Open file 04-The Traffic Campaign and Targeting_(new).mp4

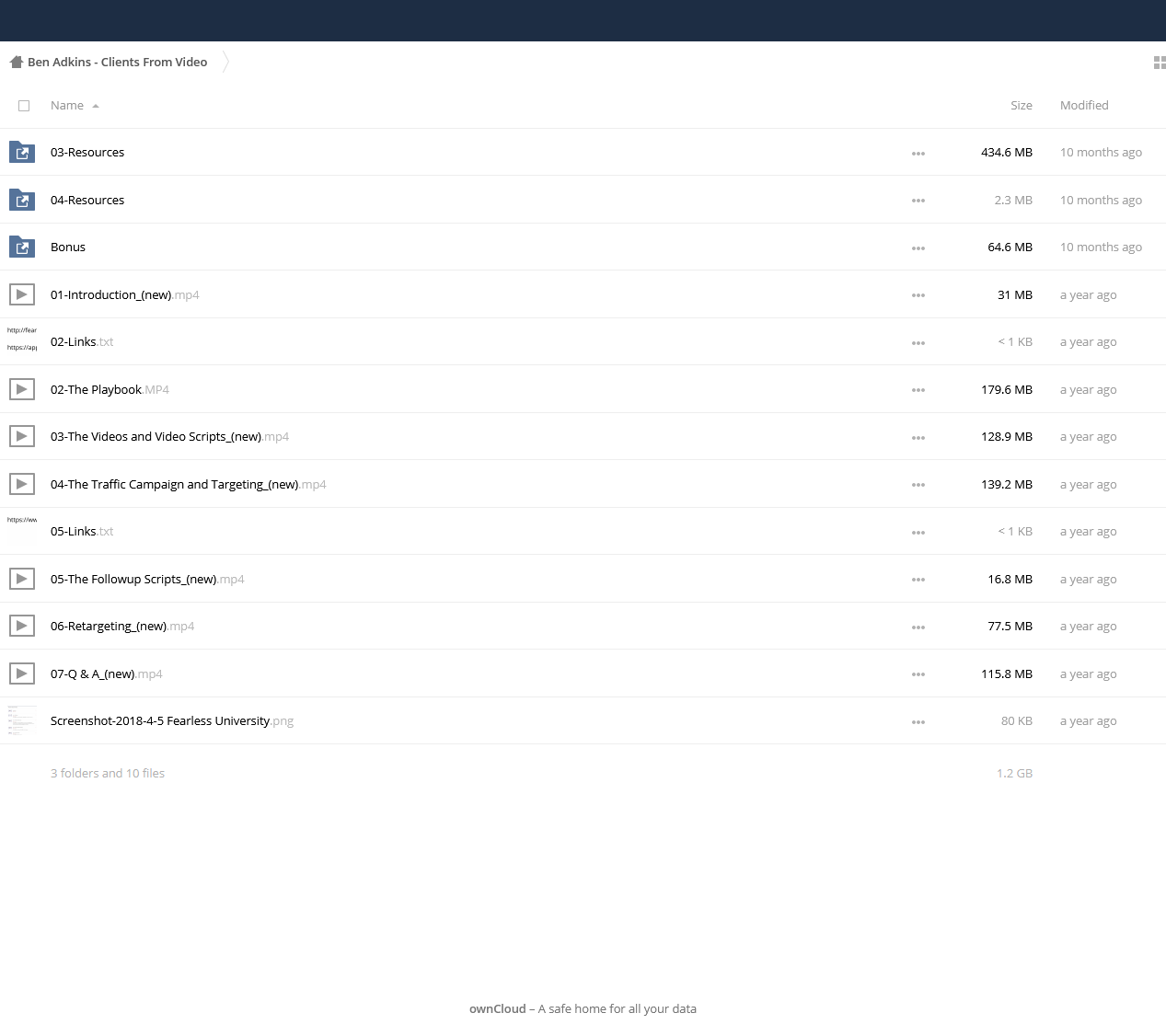[x=189, y=484]
